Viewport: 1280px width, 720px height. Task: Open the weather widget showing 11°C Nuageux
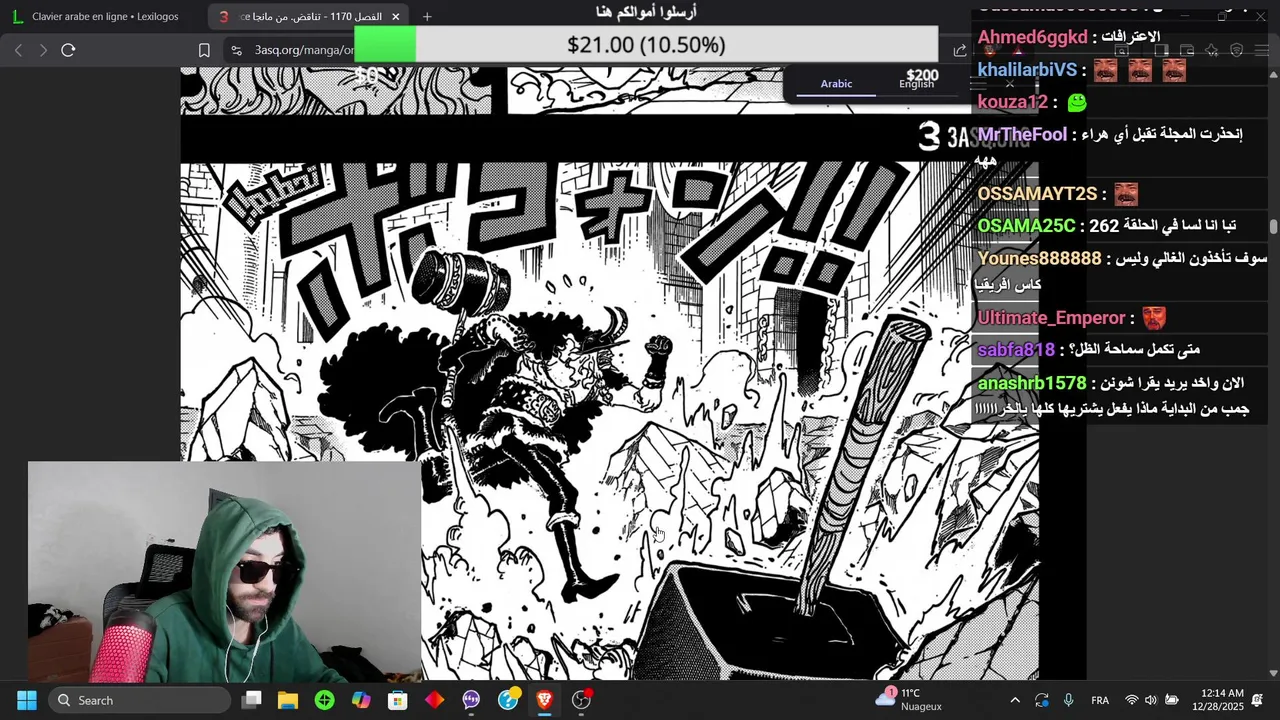pyautogui.click(x=909, y=699)
